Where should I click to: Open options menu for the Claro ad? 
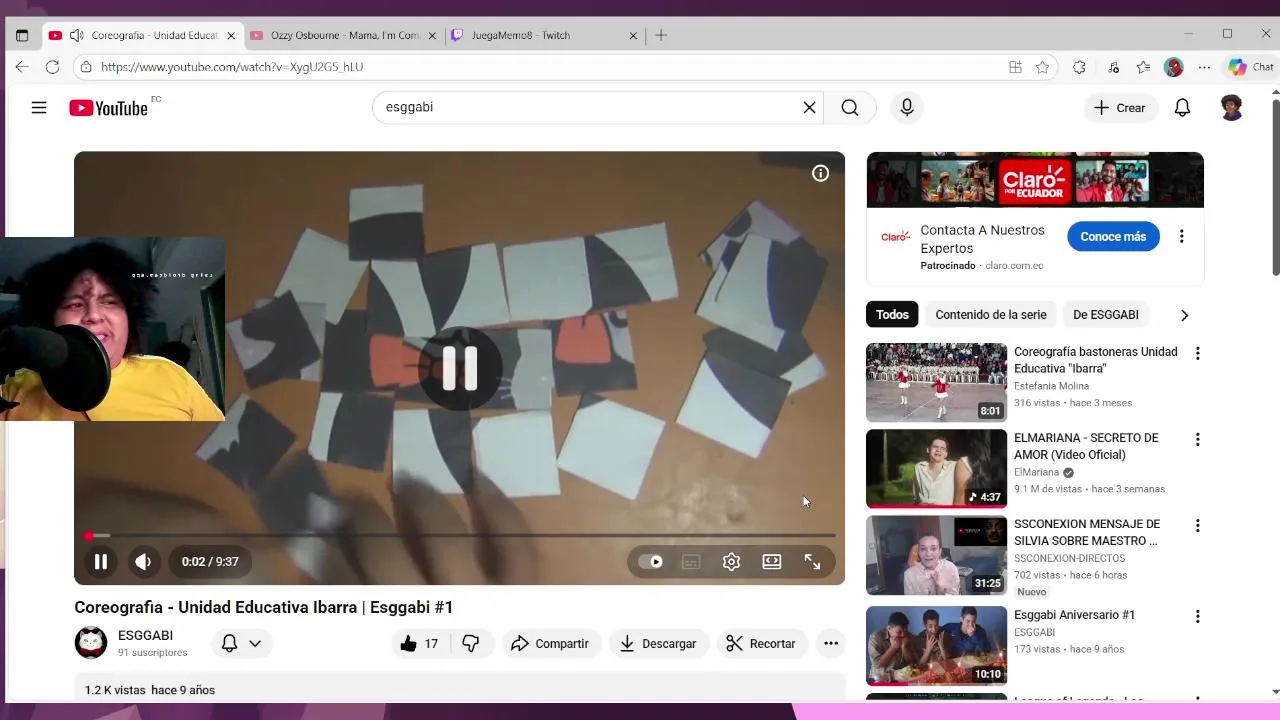coord(1181,237)
